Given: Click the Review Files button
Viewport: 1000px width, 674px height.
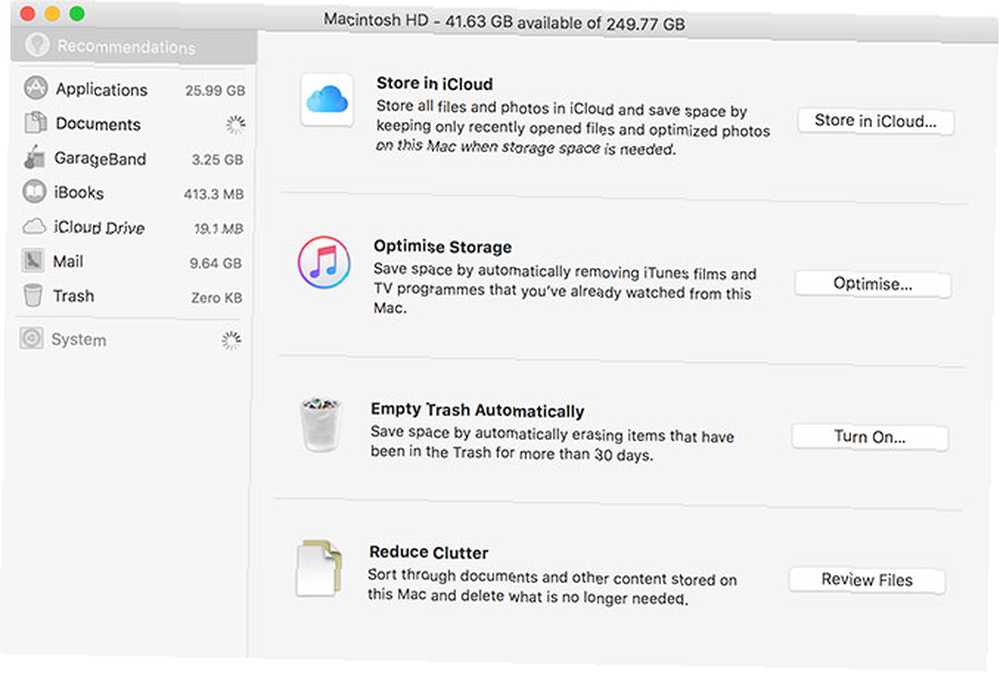Looking at the screenshot, I should point(867,580).
